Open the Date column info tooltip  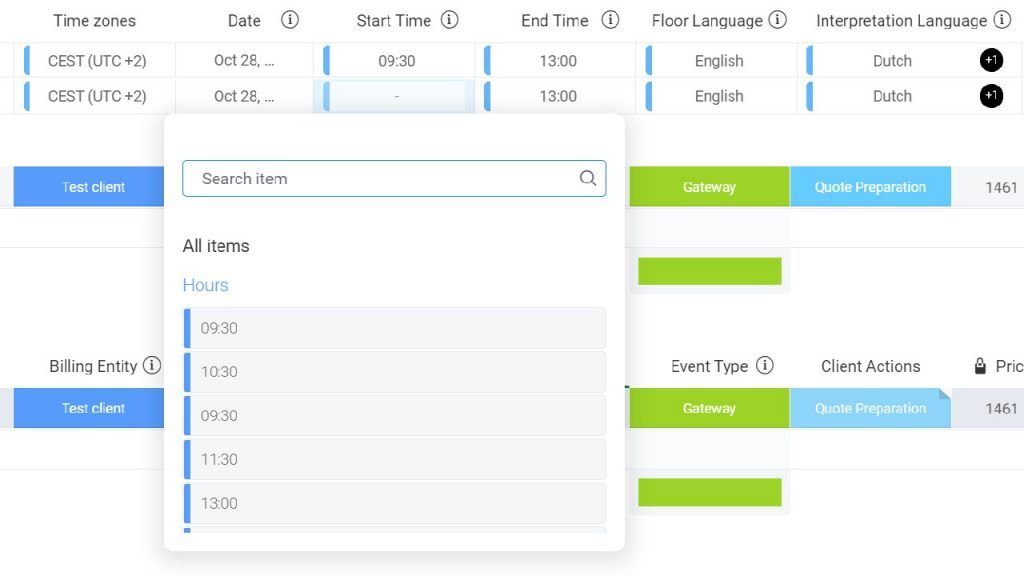point(290,19)
